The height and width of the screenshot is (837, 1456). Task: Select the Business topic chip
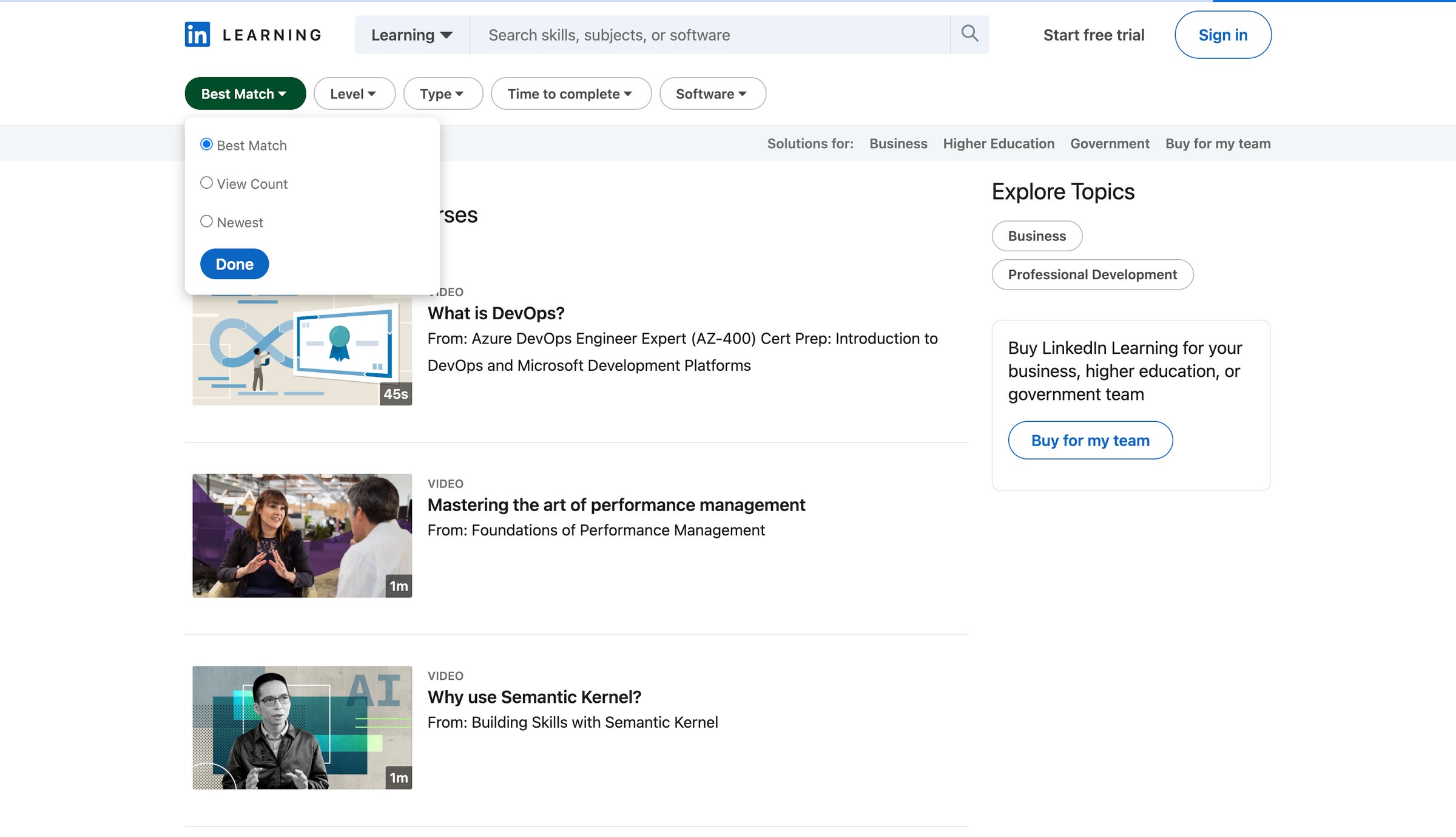1037,236
